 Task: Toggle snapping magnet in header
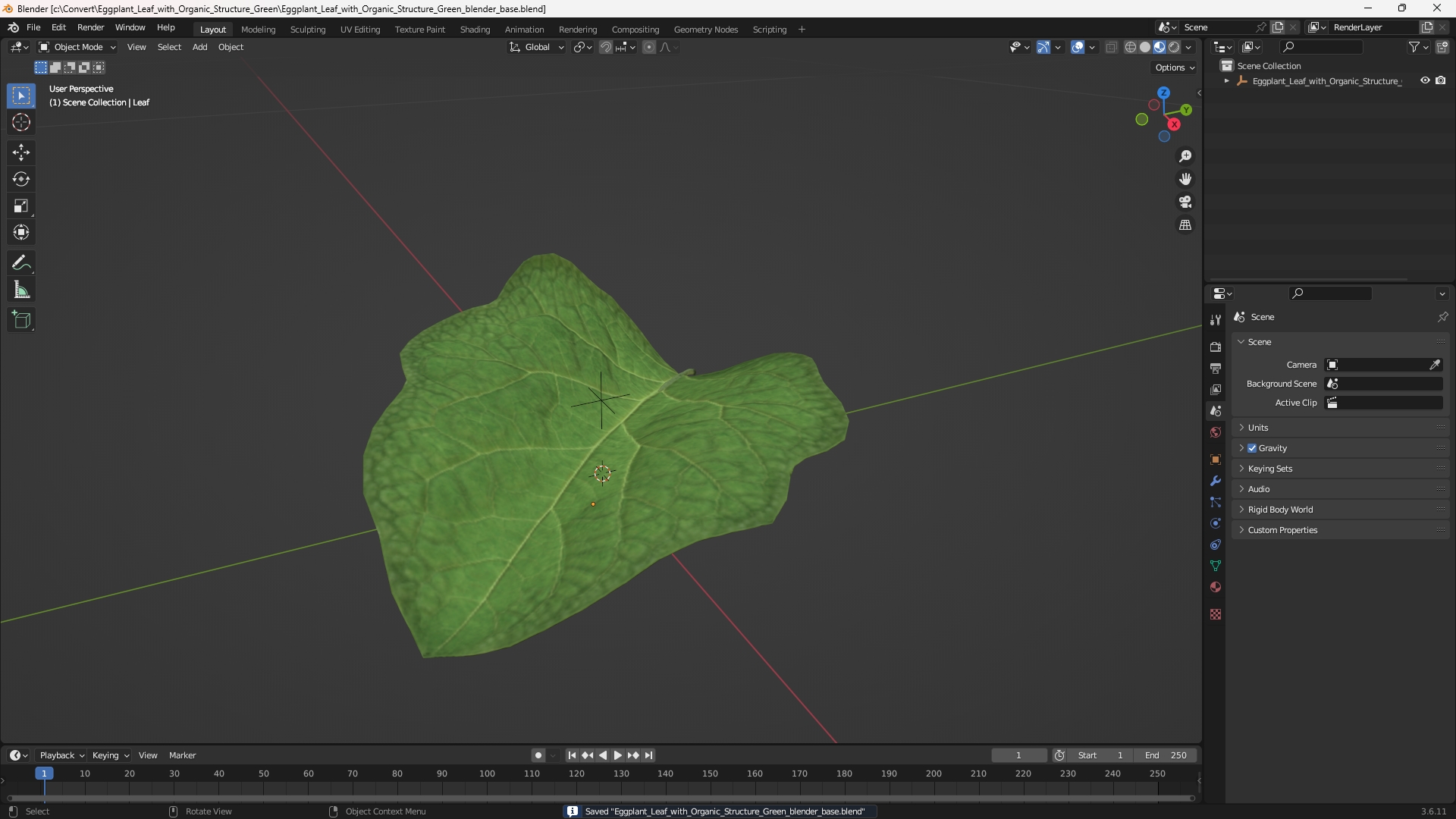(x=606, y=47)
